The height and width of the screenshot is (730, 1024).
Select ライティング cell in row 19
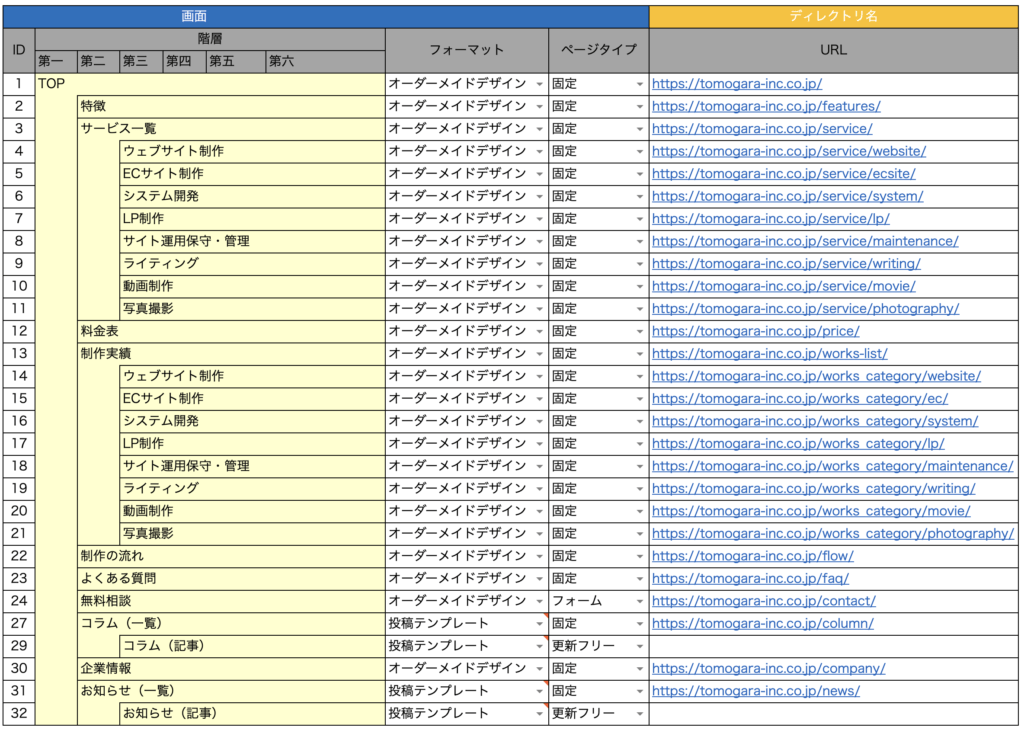pyautogui.click(x=253, y=488)
